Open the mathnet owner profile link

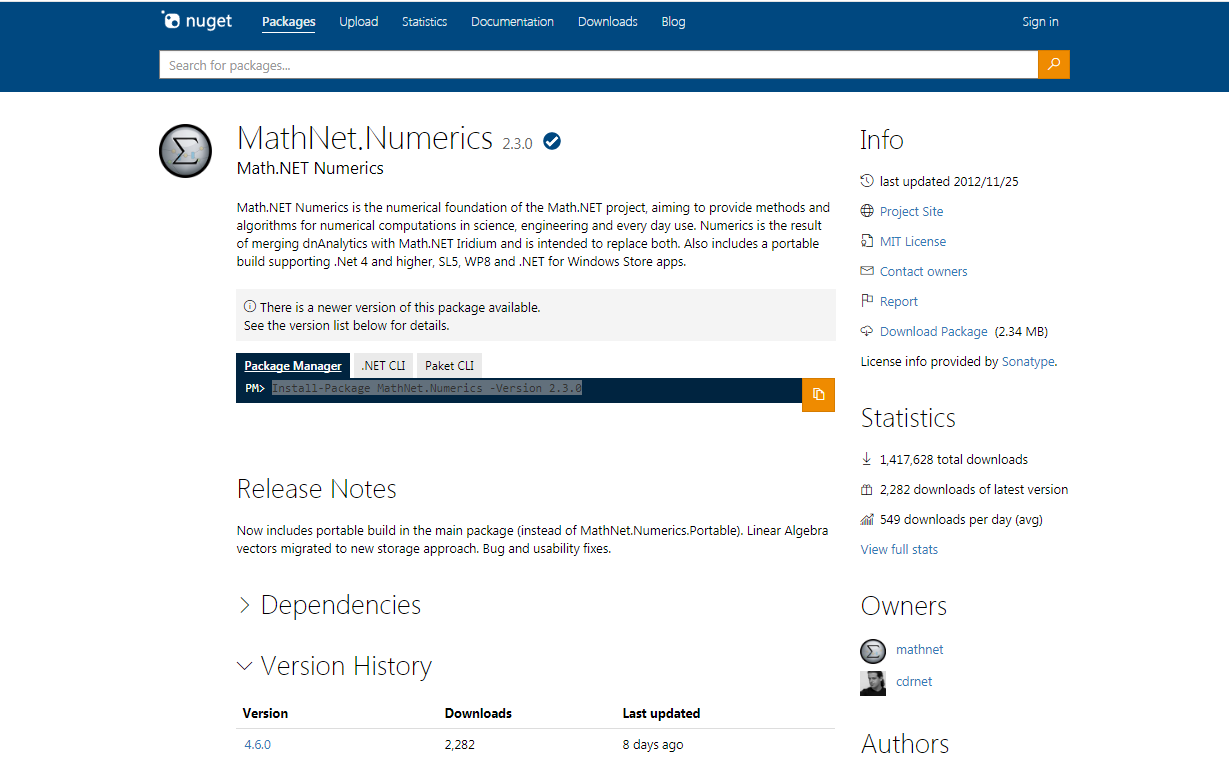point(919,650)
